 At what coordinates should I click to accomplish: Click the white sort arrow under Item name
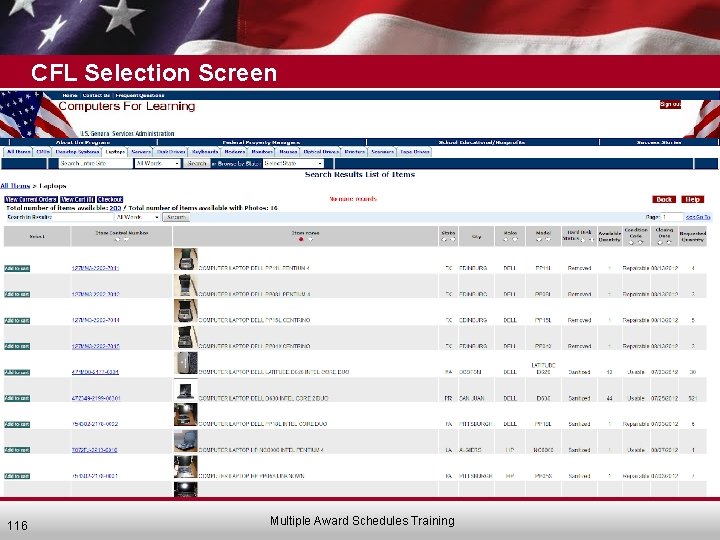tap(310, 239)
